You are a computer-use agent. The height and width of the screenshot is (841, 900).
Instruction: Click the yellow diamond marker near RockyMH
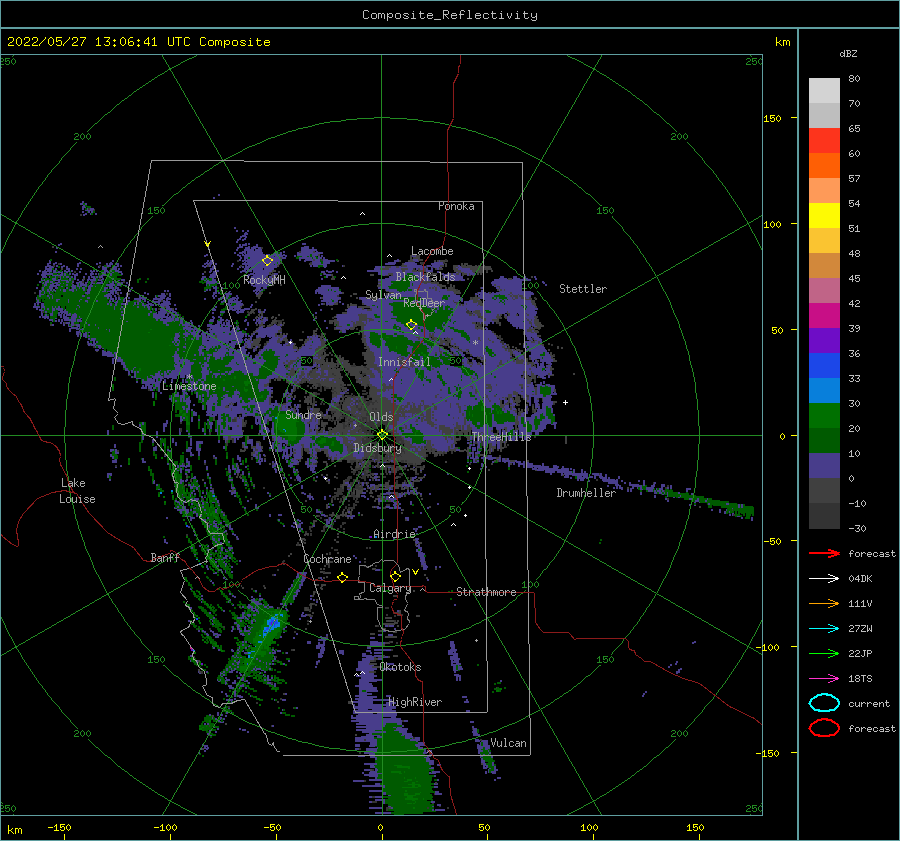(x=267, y=261)
